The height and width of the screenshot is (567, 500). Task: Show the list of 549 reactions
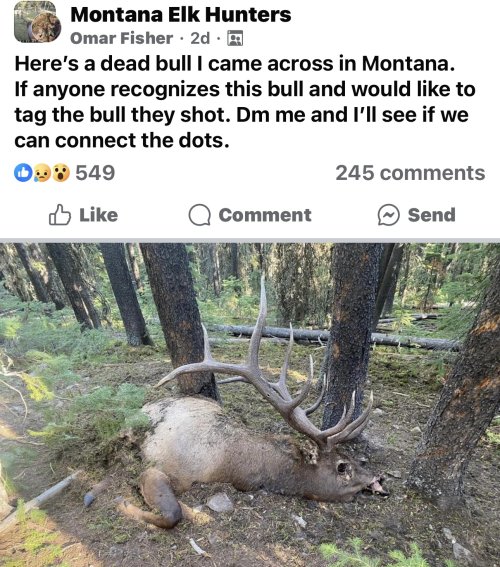click(x=95, y=173)
